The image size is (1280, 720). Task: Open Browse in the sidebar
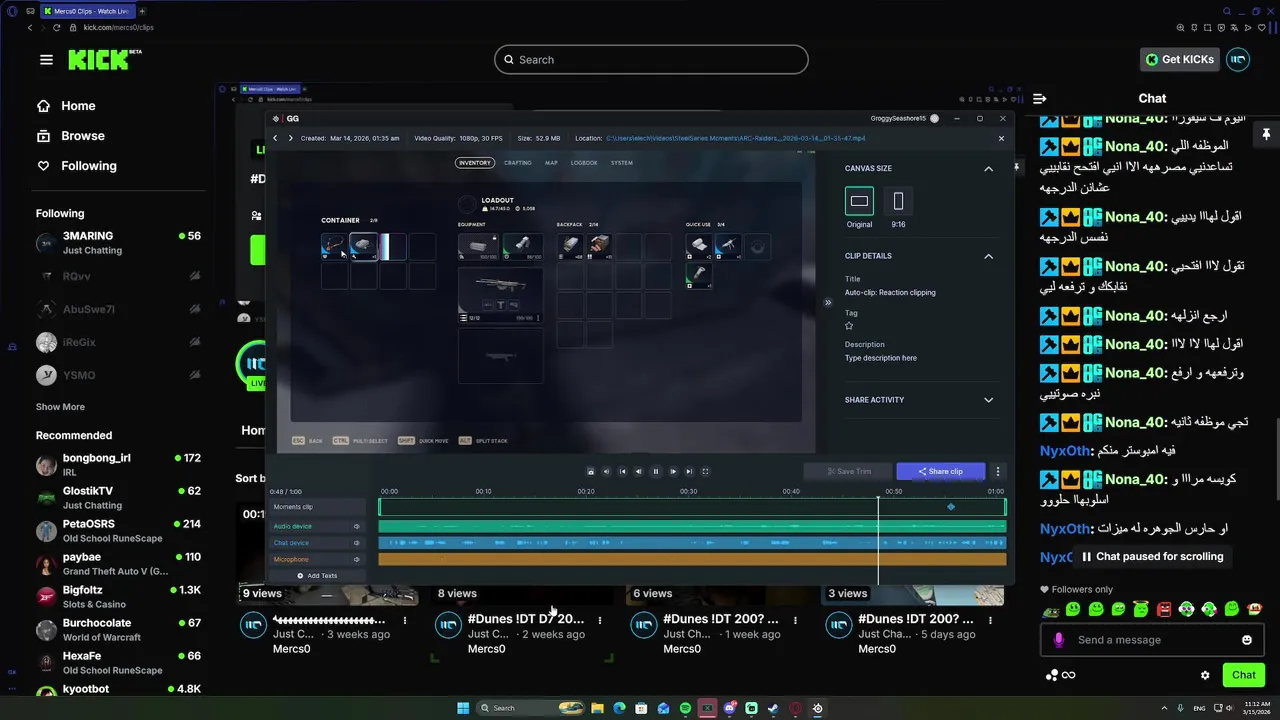coord(82,136)
